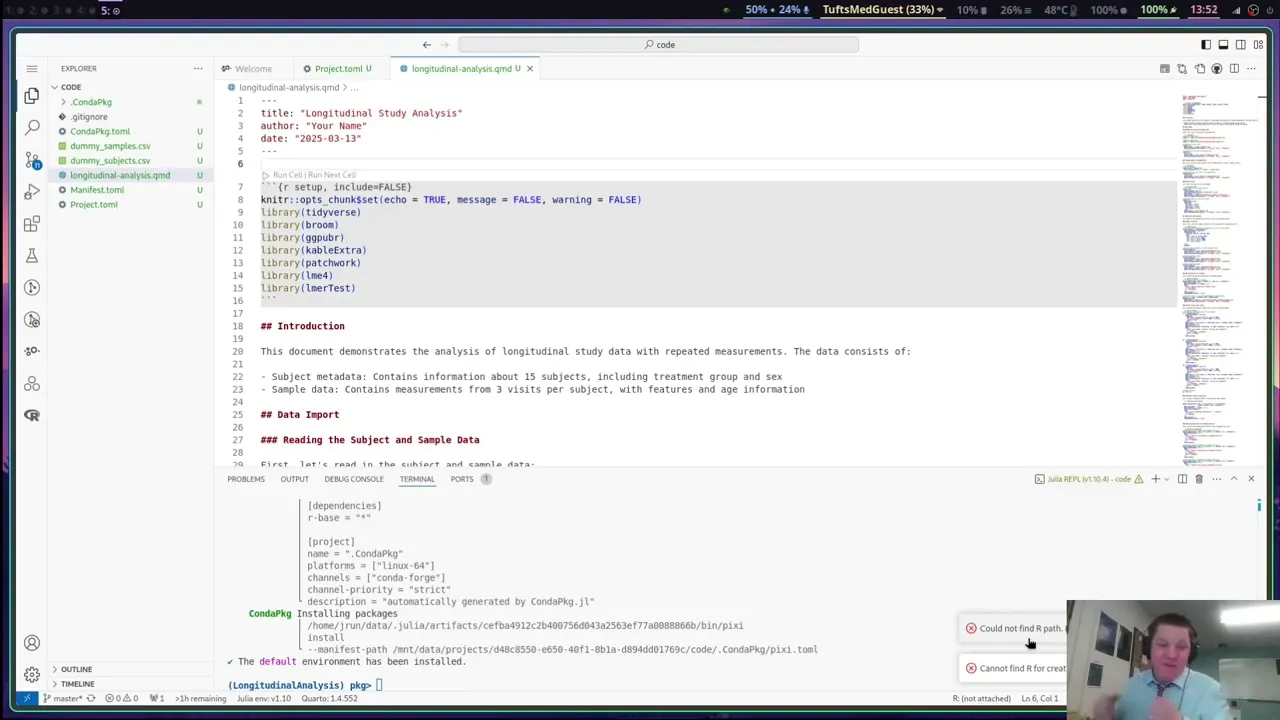Toggle the primary side bar layout
Viewport: 1280px width, 720px height.
[1206, 45]
